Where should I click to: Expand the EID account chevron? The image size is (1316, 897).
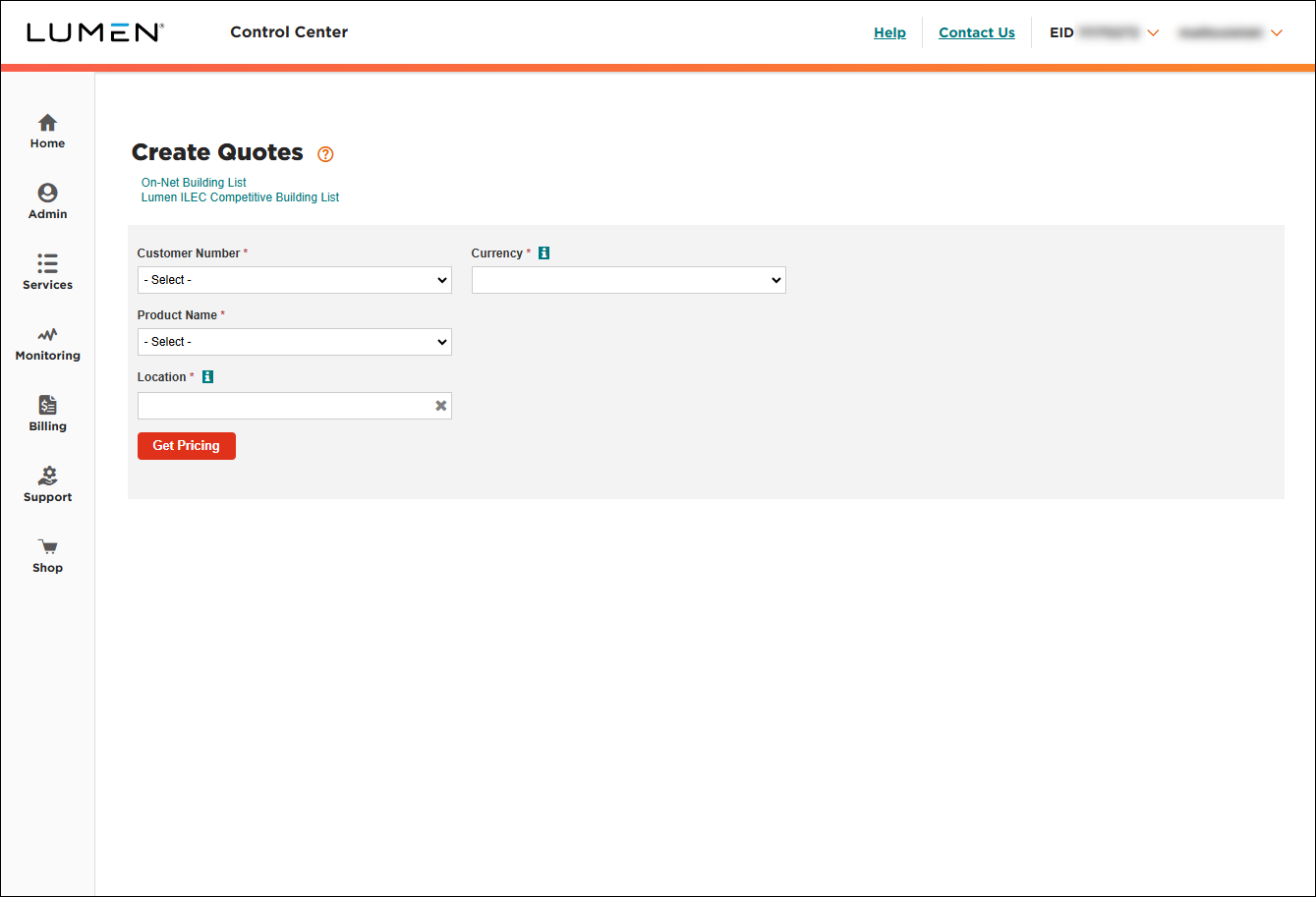pyautogui.click(x=1154, y=33)
